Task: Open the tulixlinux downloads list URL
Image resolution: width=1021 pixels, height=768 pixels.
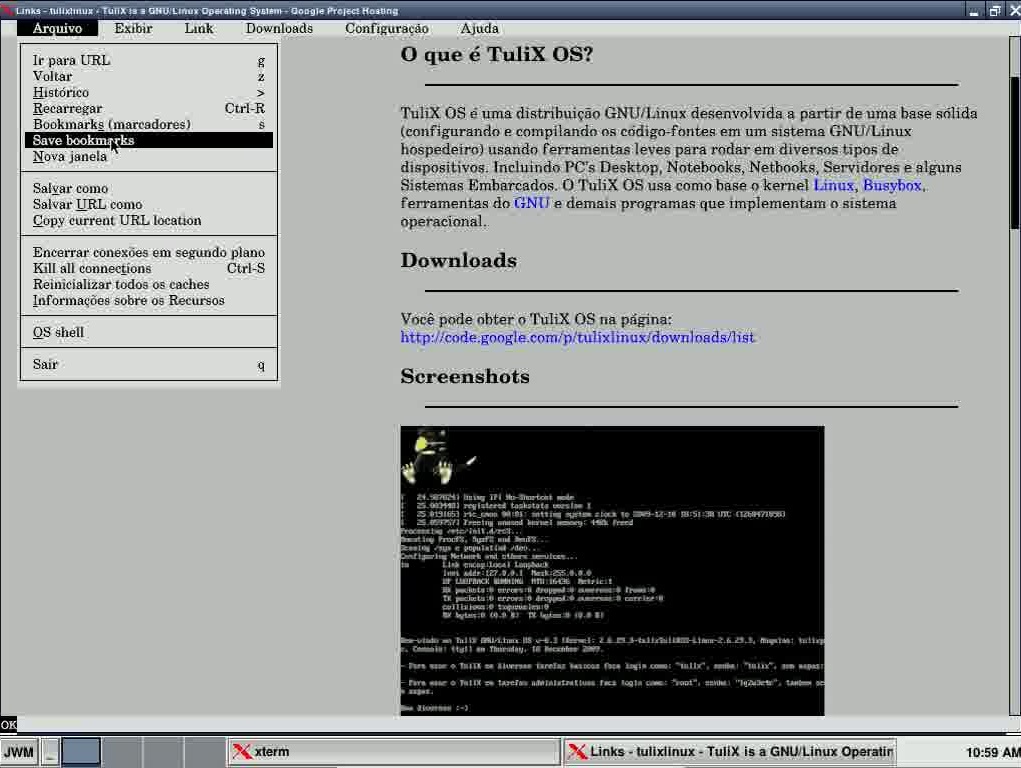Action: coord(577,337)
